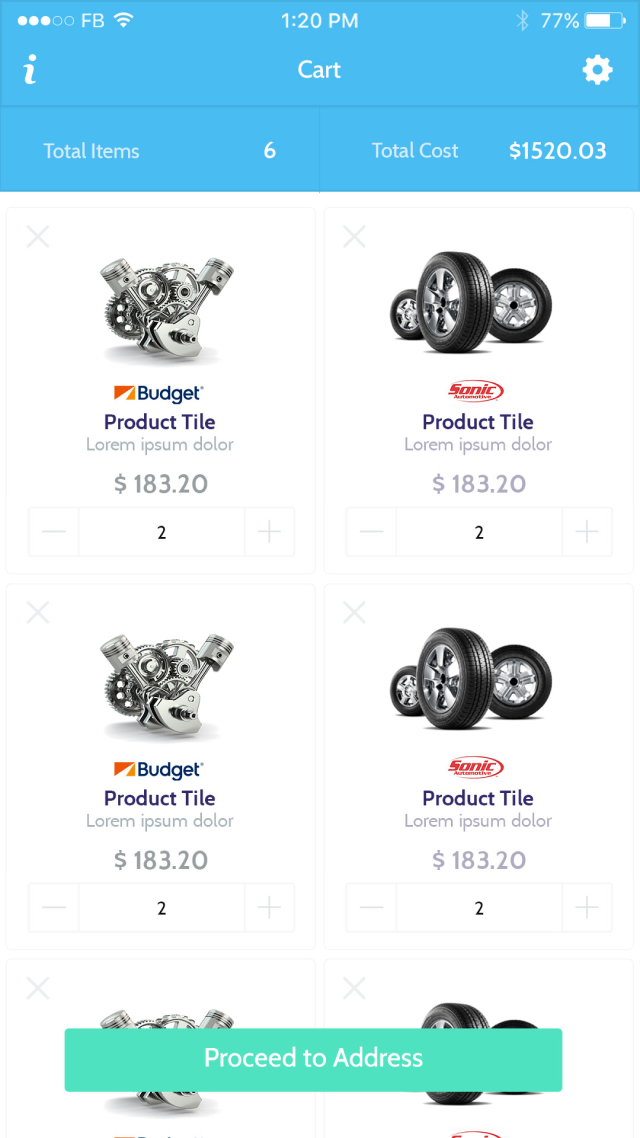Decrease quantity of first Sonic product
Image resolution: width=640 pixels, height=1138 pixels.
[372, 532]
